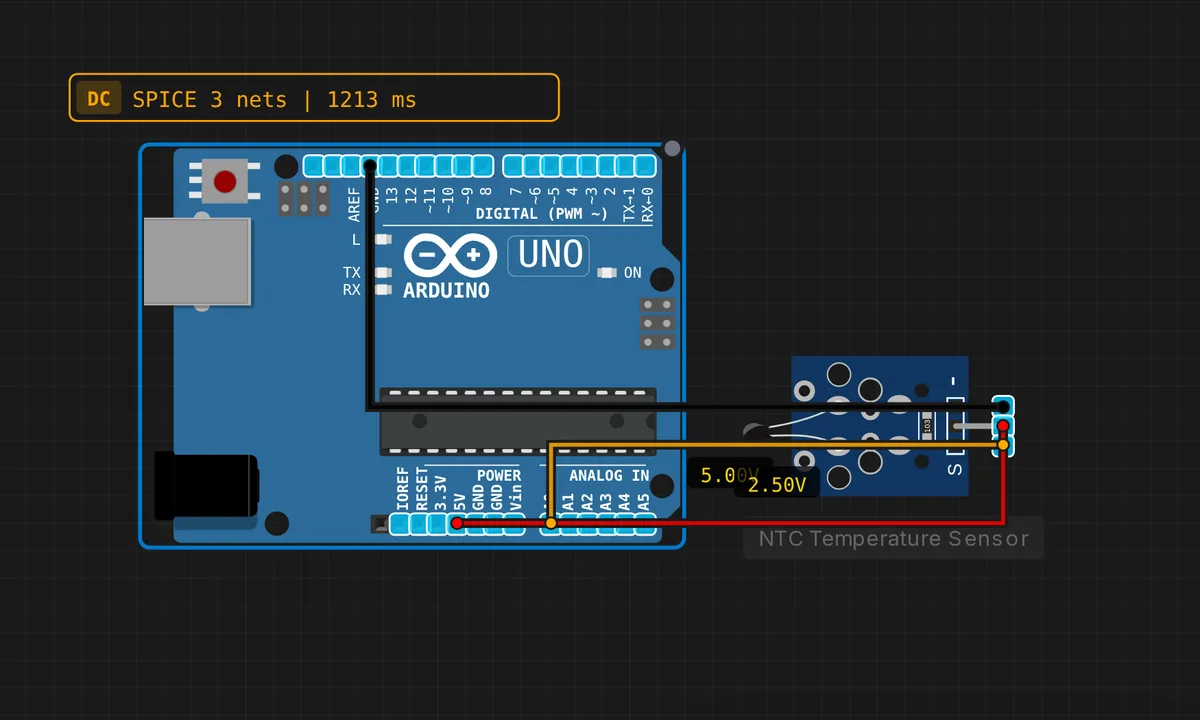The image size is (1200, 720).
Task: Select the IOREF power pin
Action: point(400,524)
